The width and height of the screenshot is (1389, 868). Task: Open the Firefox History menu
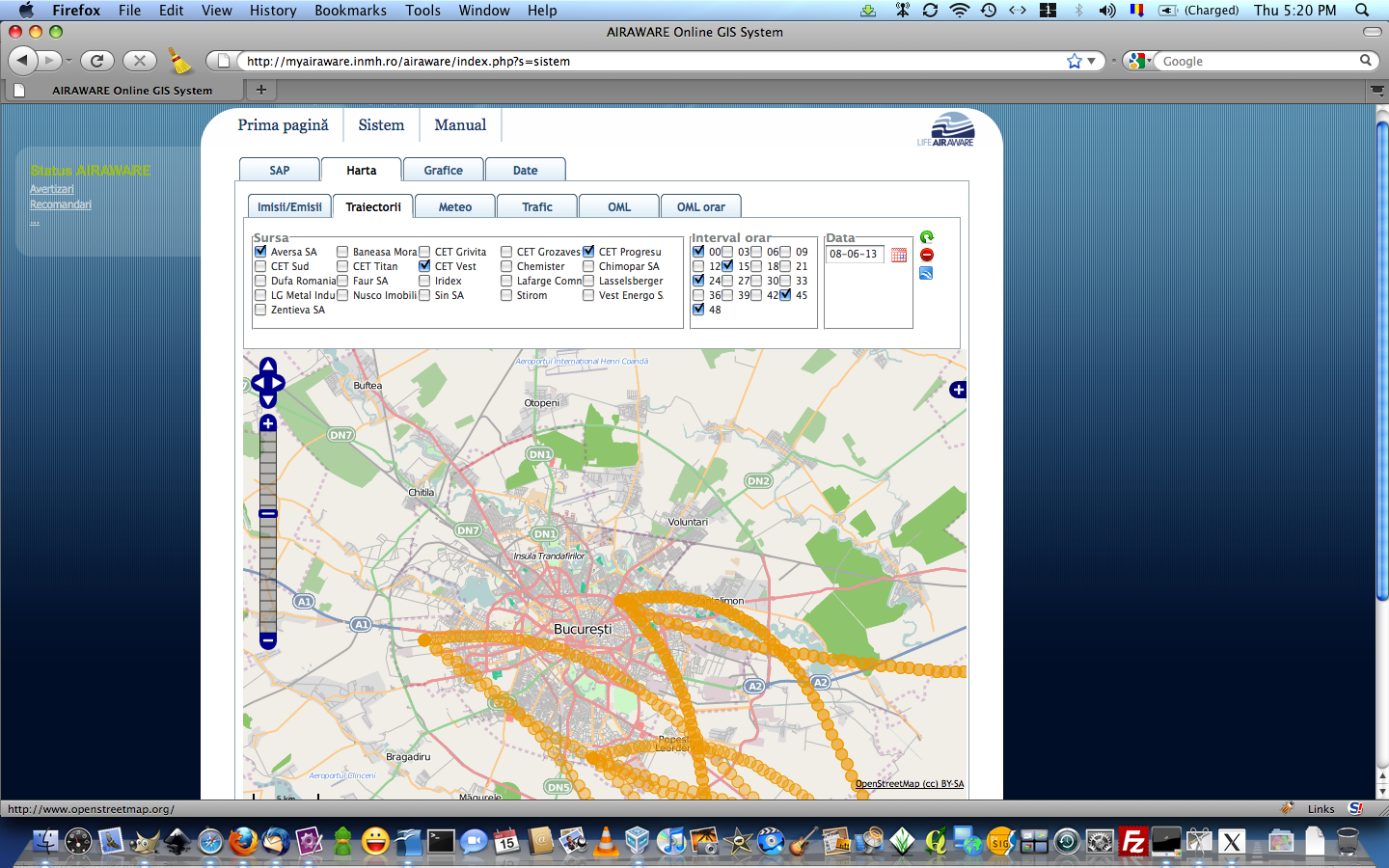pos(273,10)
